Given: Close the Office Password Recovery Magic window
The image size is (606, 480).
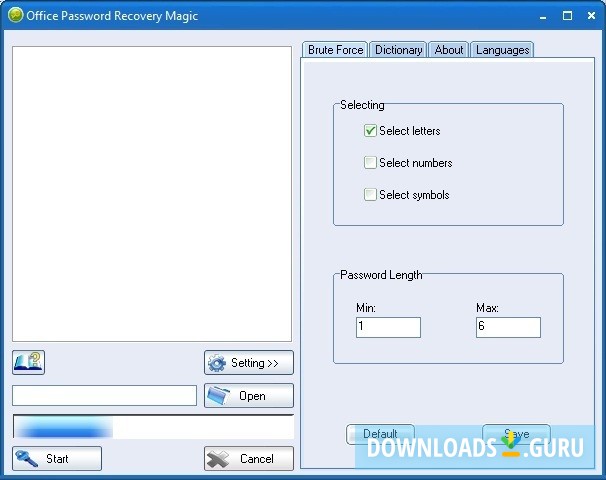Looking at the screenshot, I should (591, 16).
